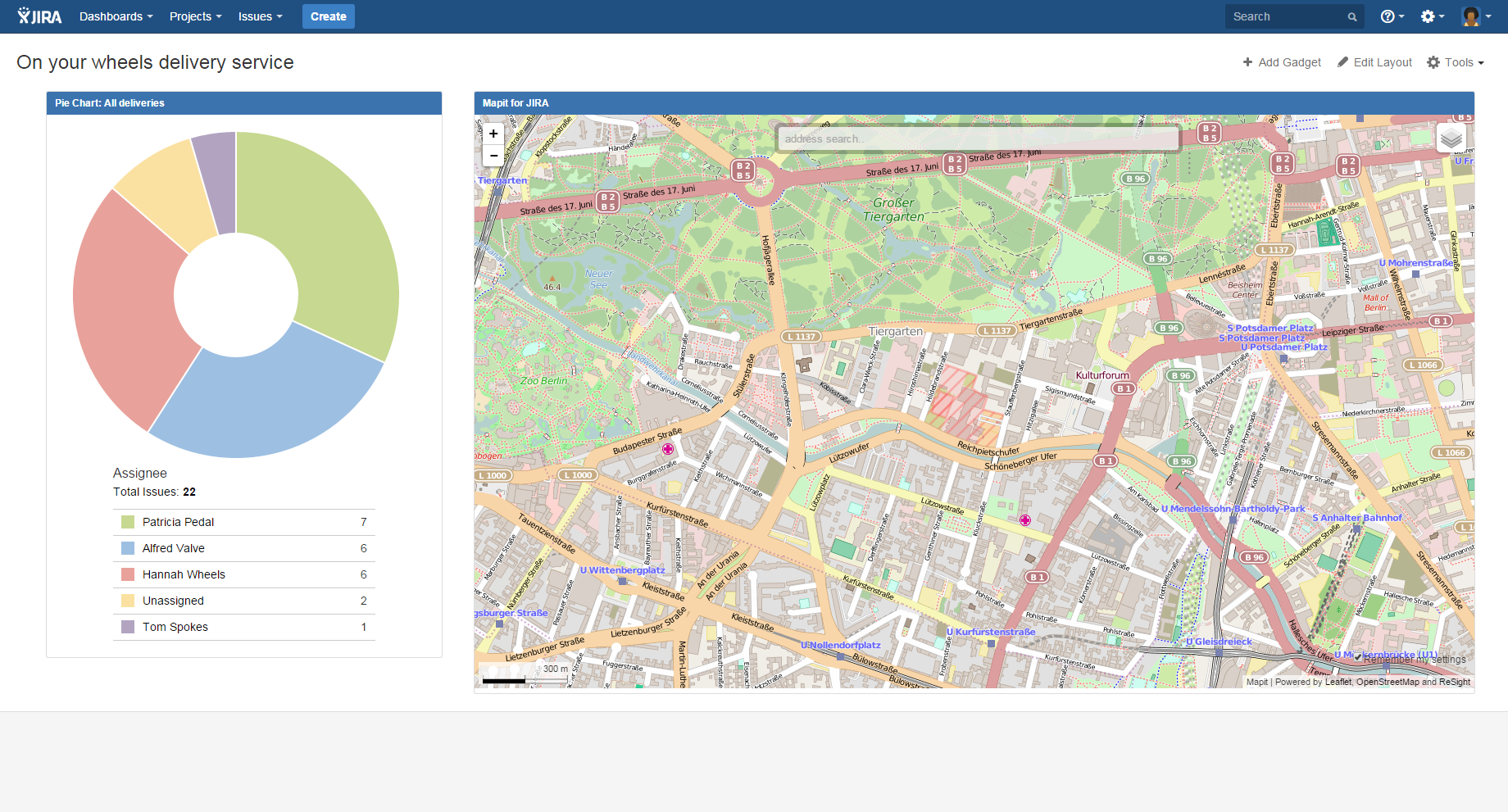The image size is (1508, 812).
Task: Click Add Gadget
Action: (x=1282, y=62)
